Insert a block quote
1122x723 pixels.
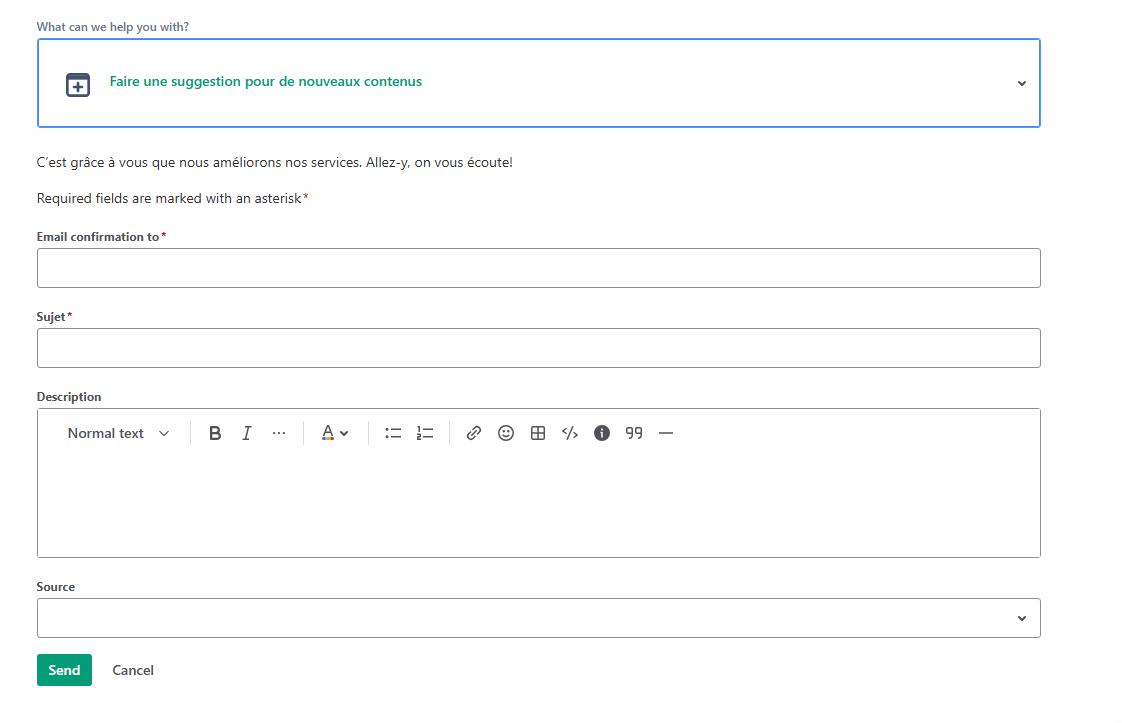(x=634, y=433)
